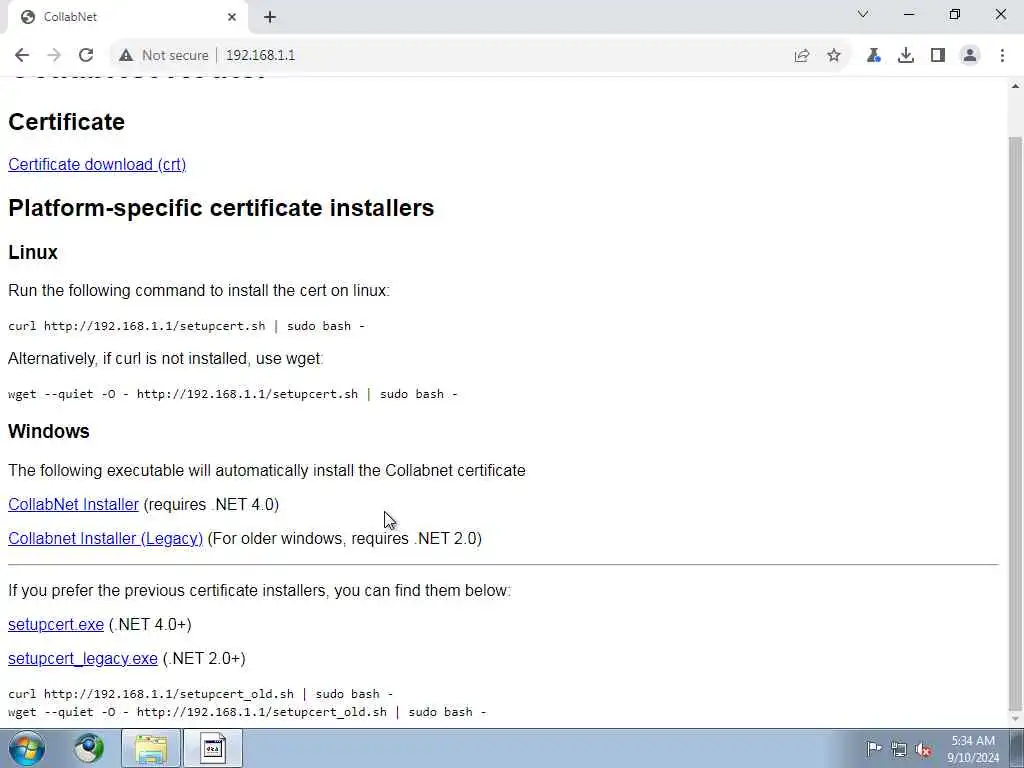The image size is (1024, 768).
Task: Open Chrome from the taskbar
Action: click(88, 748)
